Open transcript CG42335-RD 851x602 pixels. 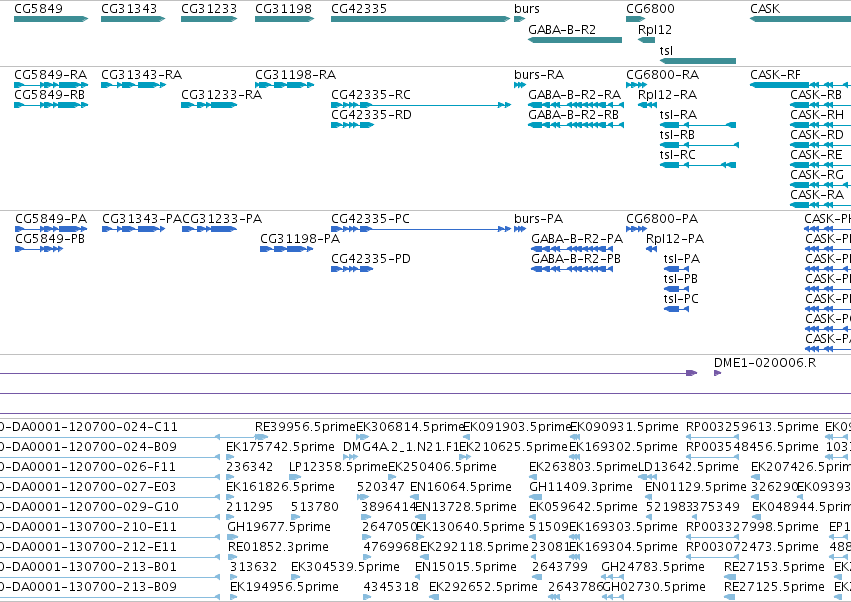(x=371, y=115)
